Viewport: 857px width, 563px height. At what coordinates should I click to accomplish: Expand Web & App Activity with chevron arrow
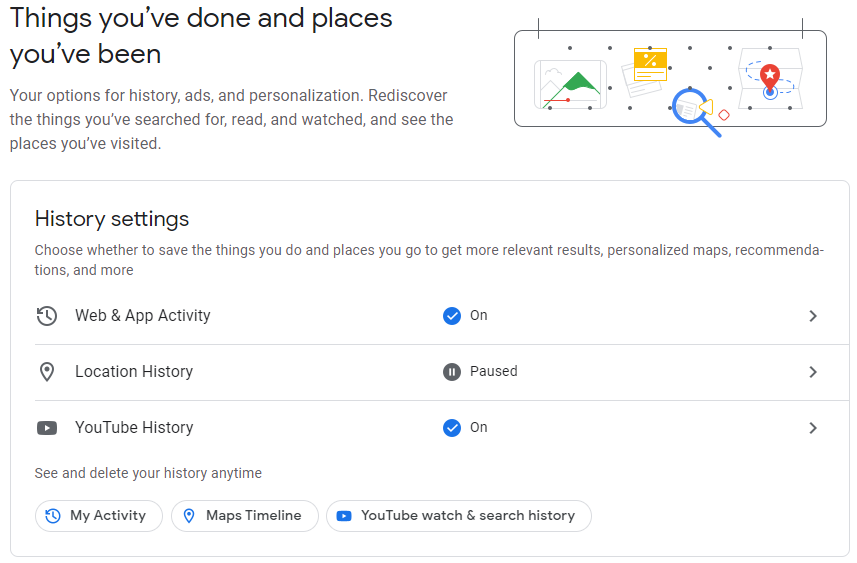tap(813, 316)
